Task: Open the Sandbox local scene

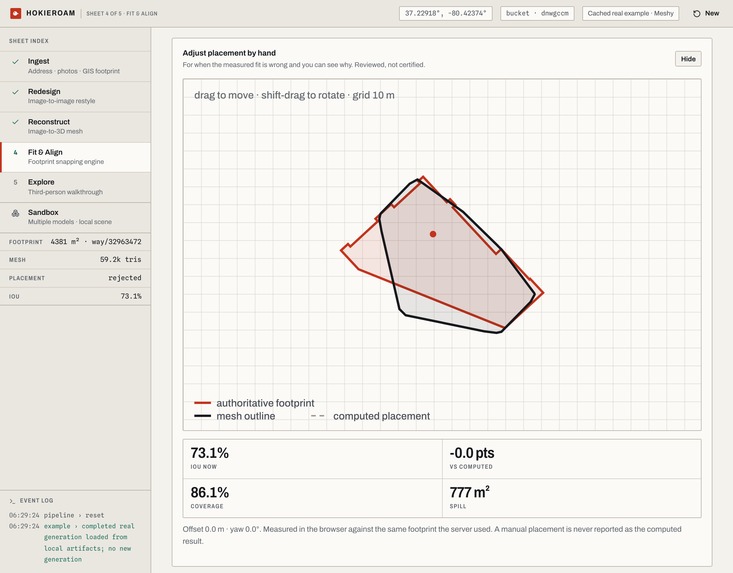Action: click(x=75, y=217)
